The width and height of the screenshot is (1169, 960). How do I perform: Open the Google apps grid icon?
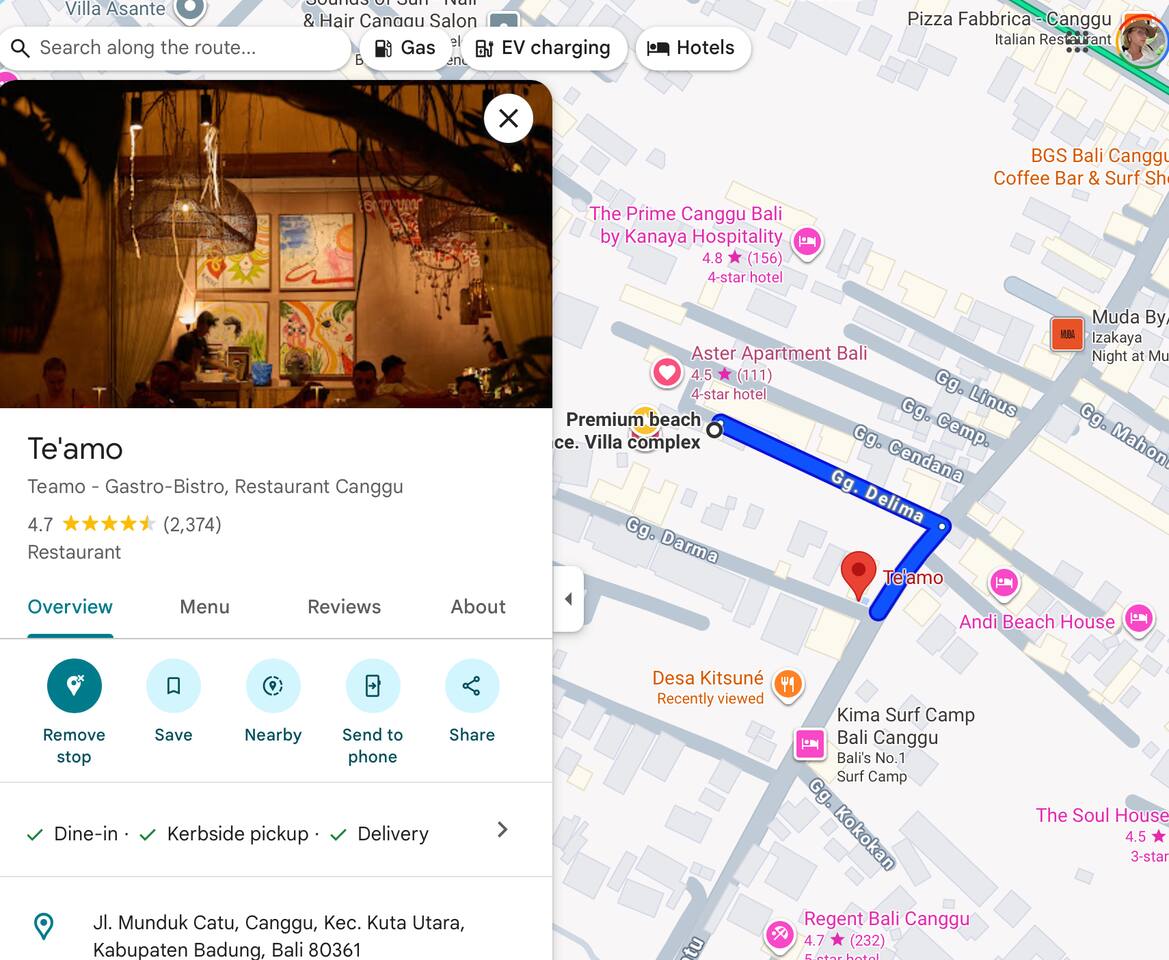[x=1077, y=42]
